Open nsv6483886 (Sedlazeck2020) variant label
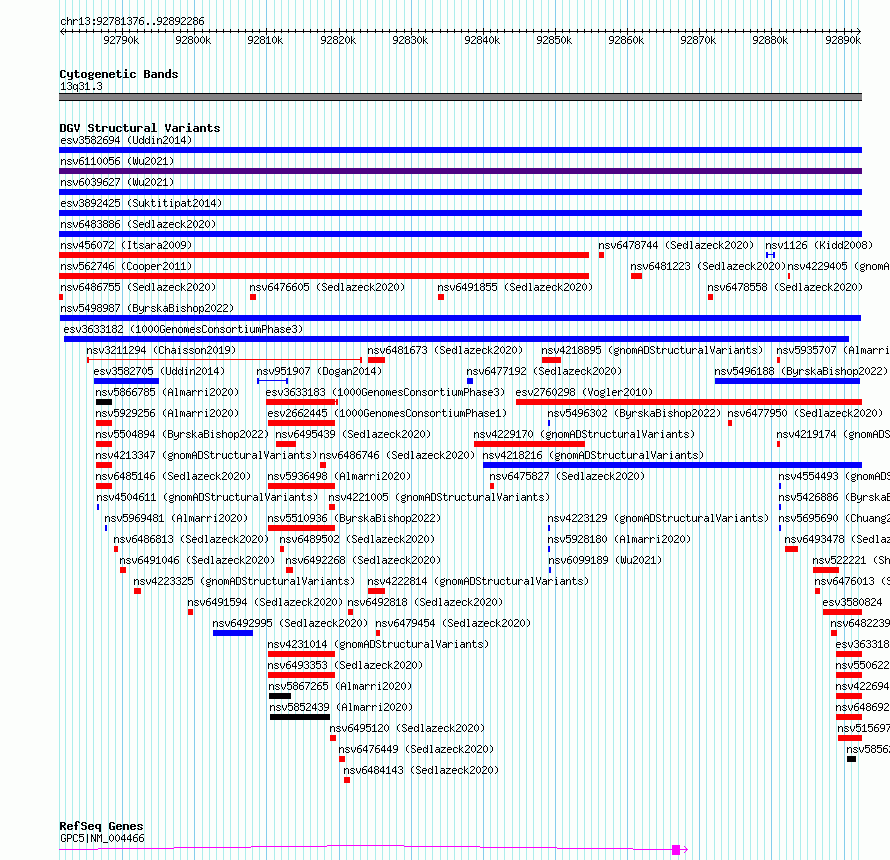Image resolution: width=890 pixels, height=860 pixels. 138,224
